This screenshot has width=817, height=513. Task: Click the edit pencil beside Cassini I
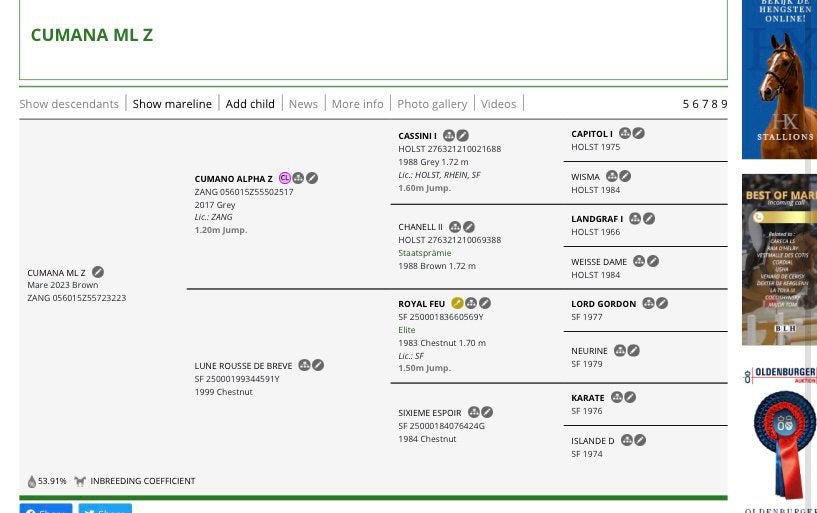click(462, 135)
